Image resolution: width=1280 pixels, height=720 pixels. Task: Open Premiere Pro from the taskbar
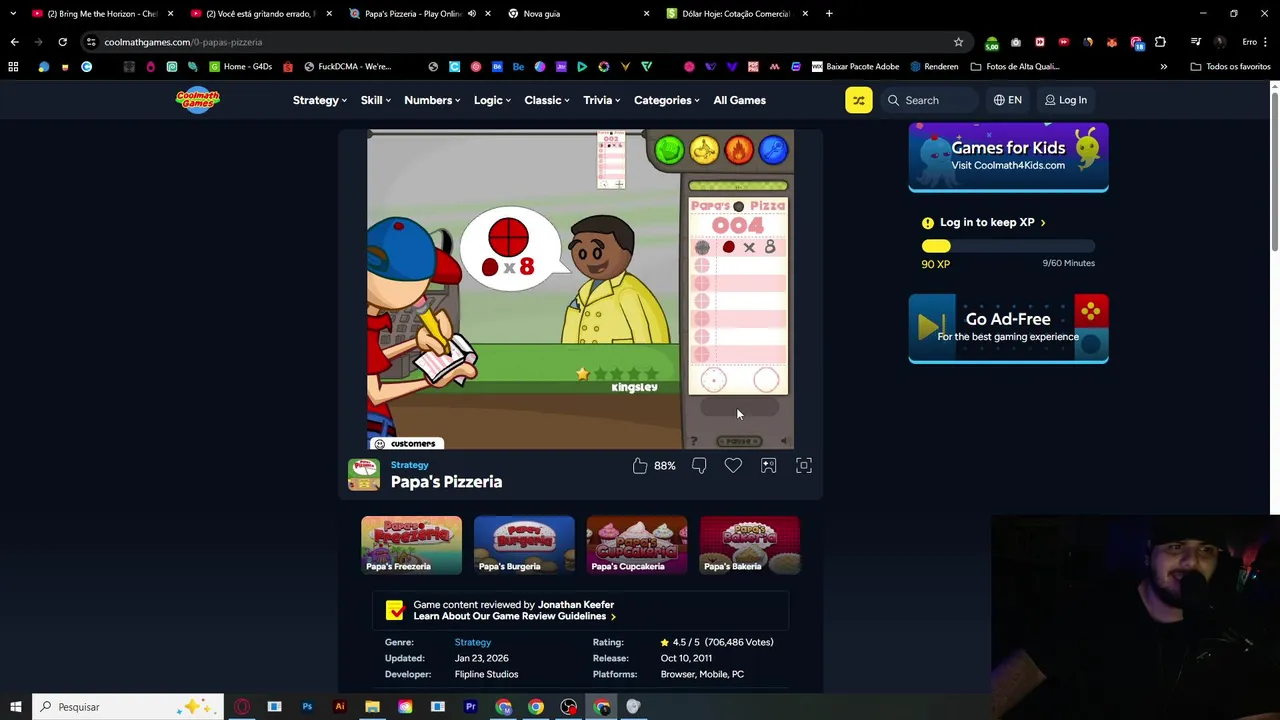(x=470, y=707)
